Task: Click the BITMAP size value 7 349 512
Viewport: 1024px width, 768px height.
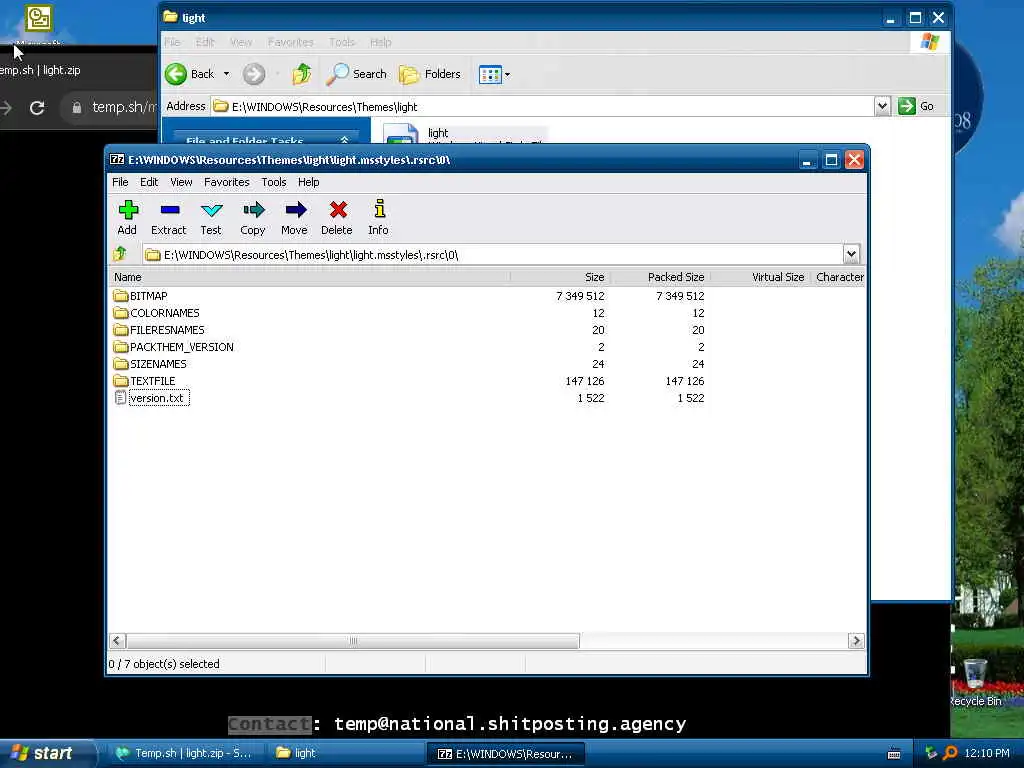Action: point(580,296)
